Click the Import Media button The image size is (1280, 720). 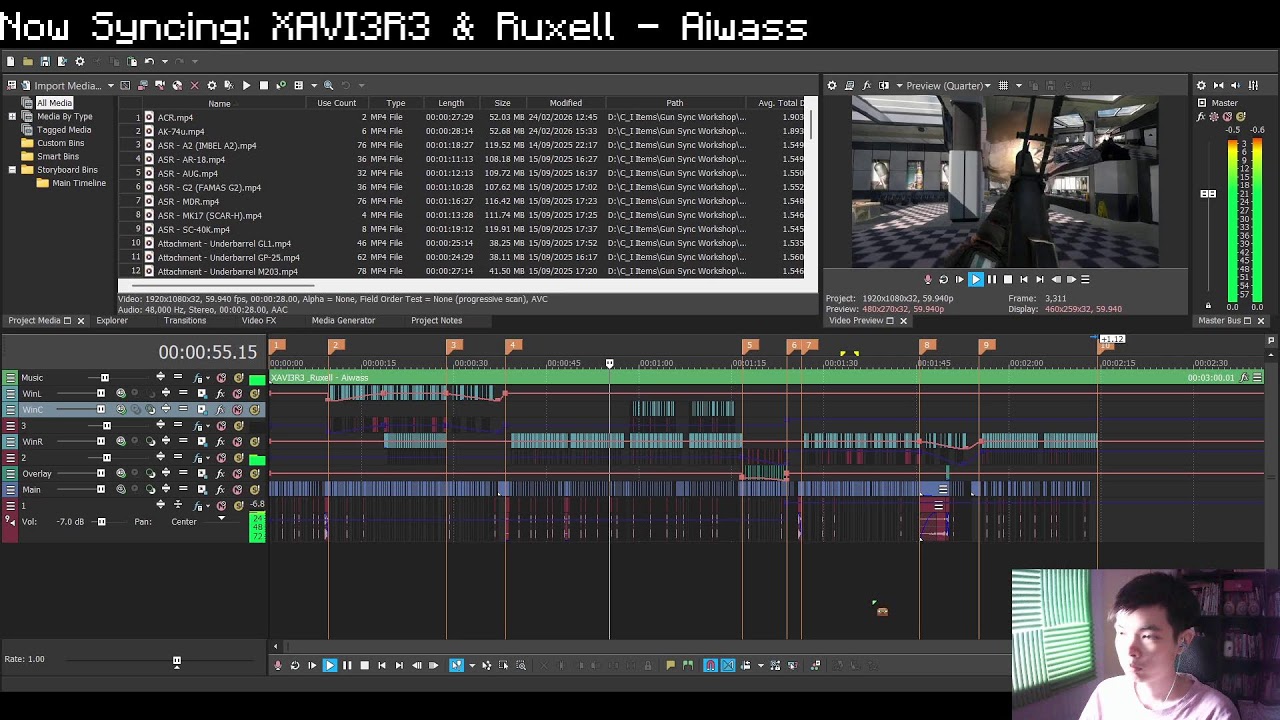(61, 85)
